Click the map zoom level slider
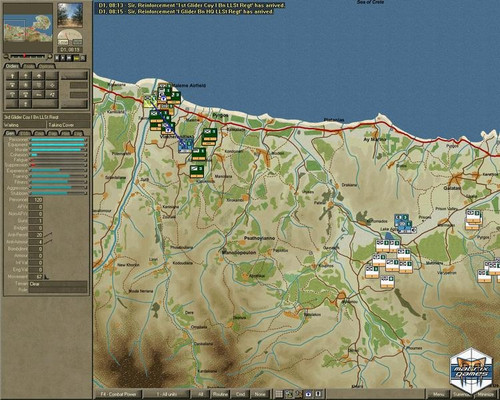This screenshot has height=400, width=500. pos(28,56)
